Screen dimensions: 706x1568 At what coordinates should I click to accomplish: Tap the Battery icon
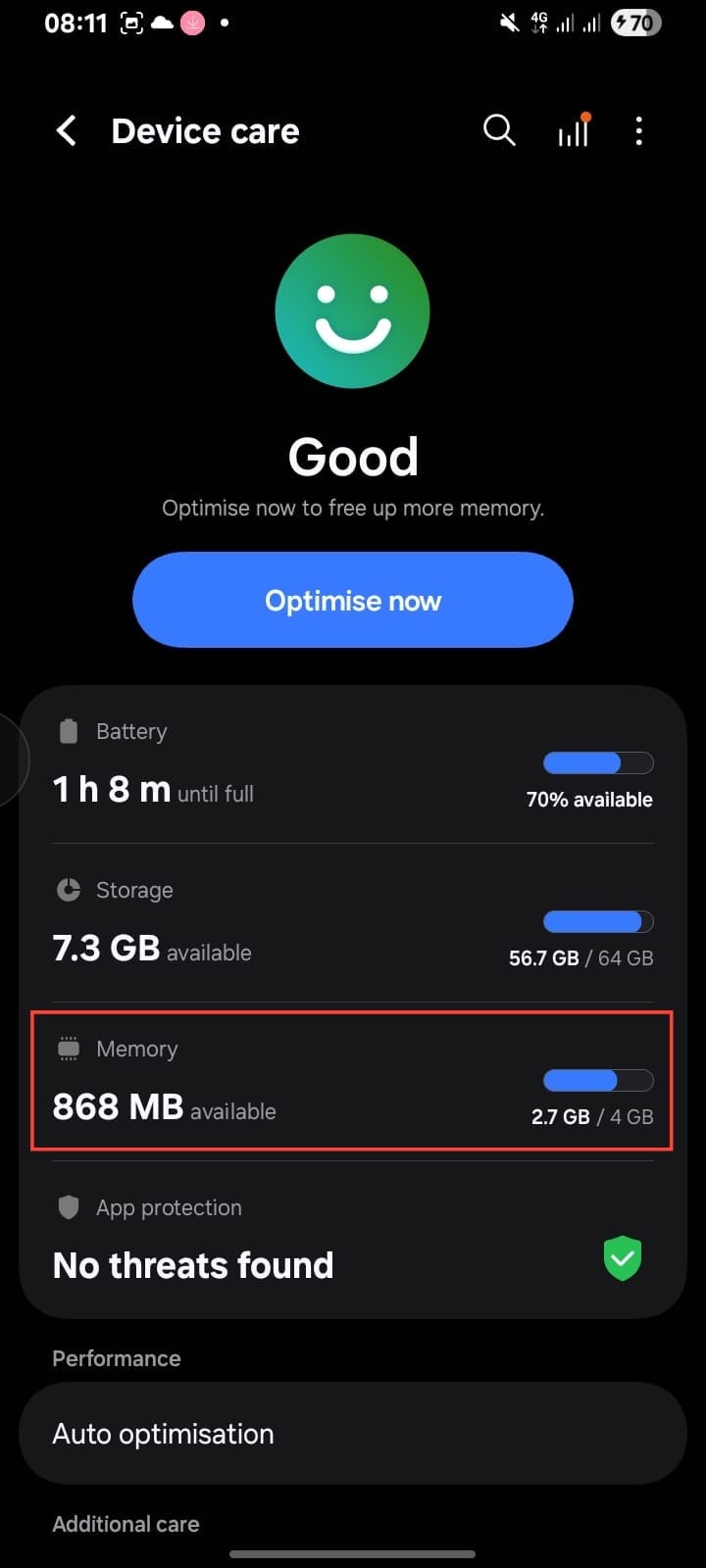[69, 731]
